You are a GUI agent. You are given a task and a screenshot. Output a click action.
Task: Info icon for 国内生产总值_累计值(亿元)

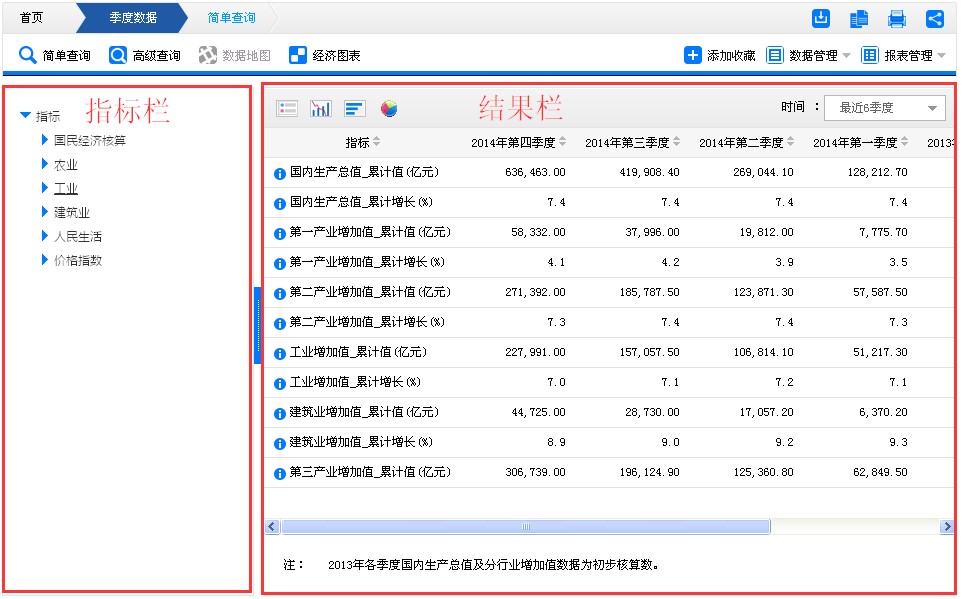click(280, 174)
